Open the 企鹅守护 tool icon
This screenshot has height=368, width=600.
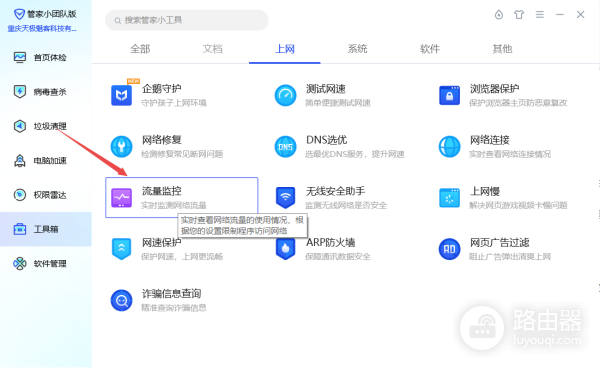click(121, 95)
